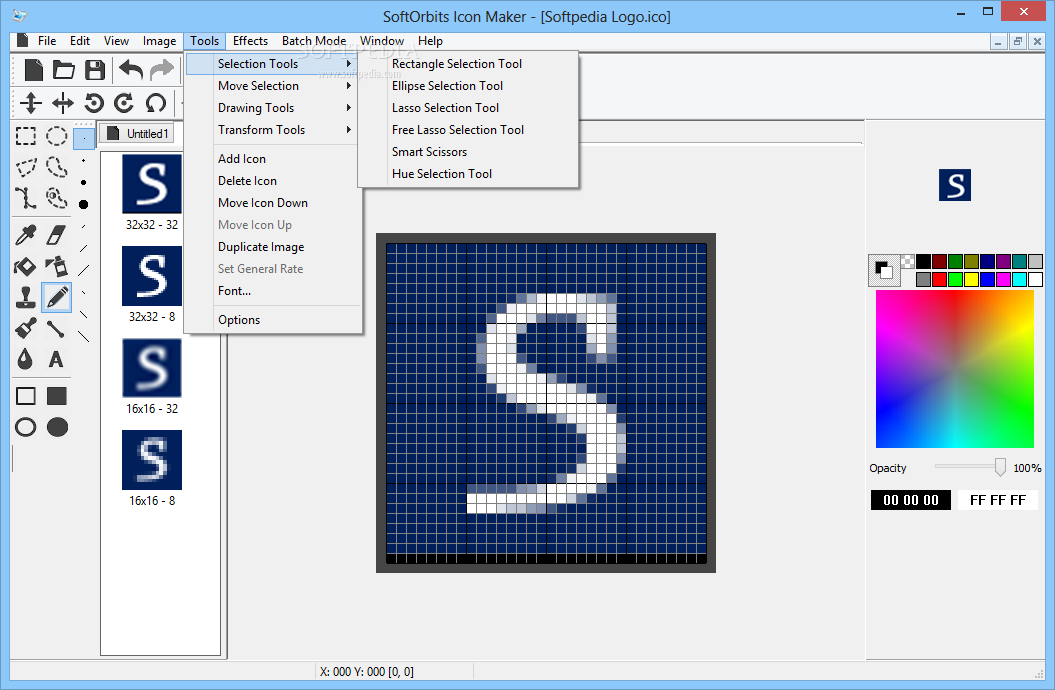This screenshot has height=690, width=1055.
Task: Select the Spray can tool
Action: 57,266
